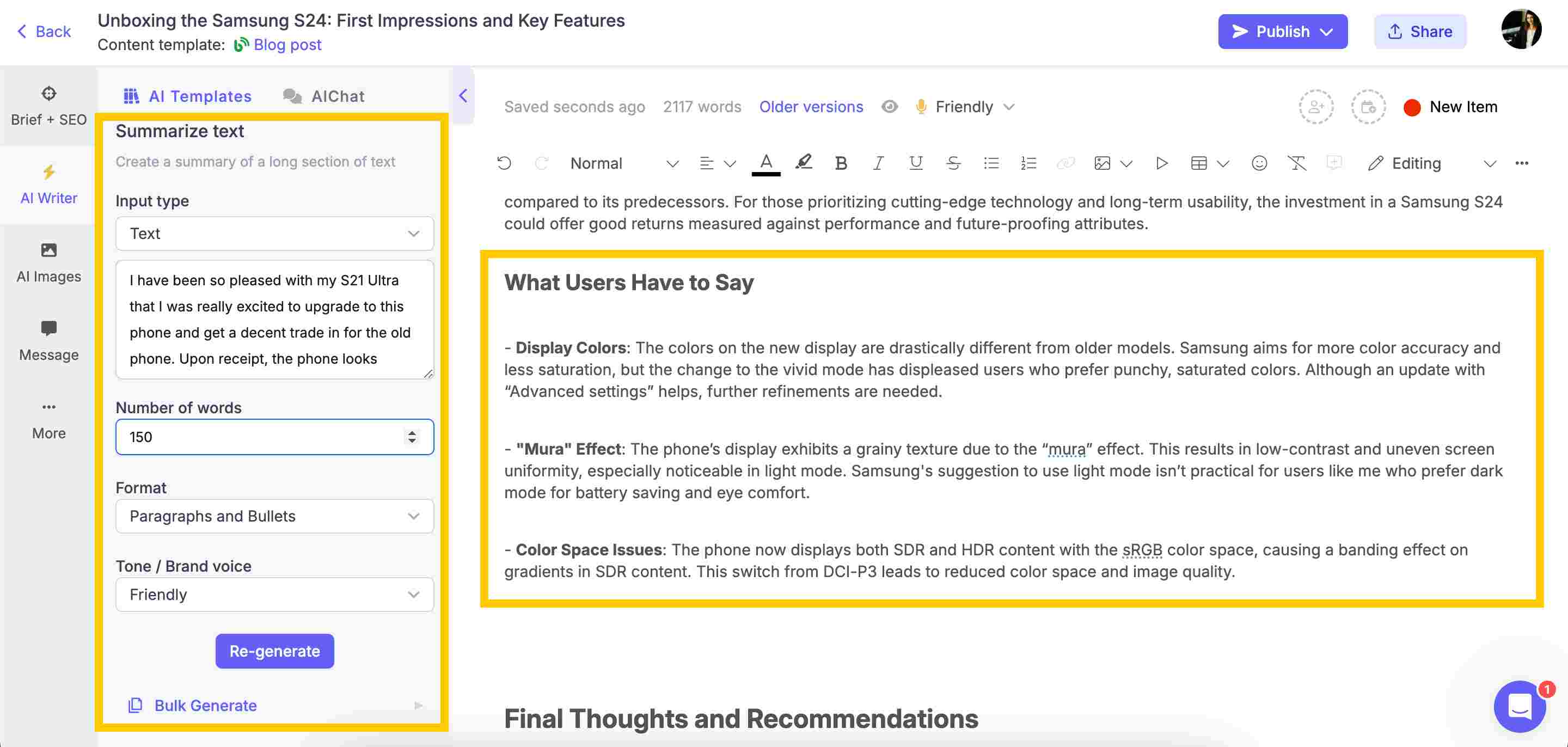Open the emoji picker

click(1259, 163)
